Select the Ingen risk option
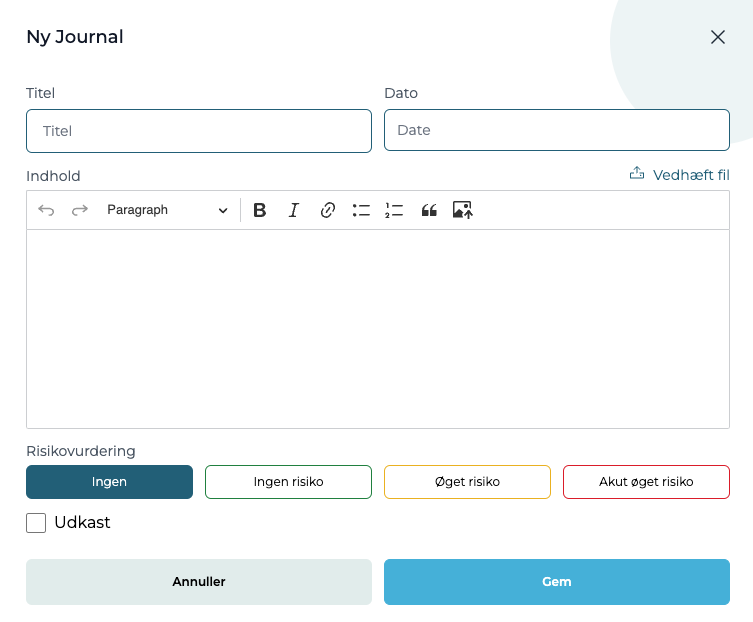 [109, 482]
